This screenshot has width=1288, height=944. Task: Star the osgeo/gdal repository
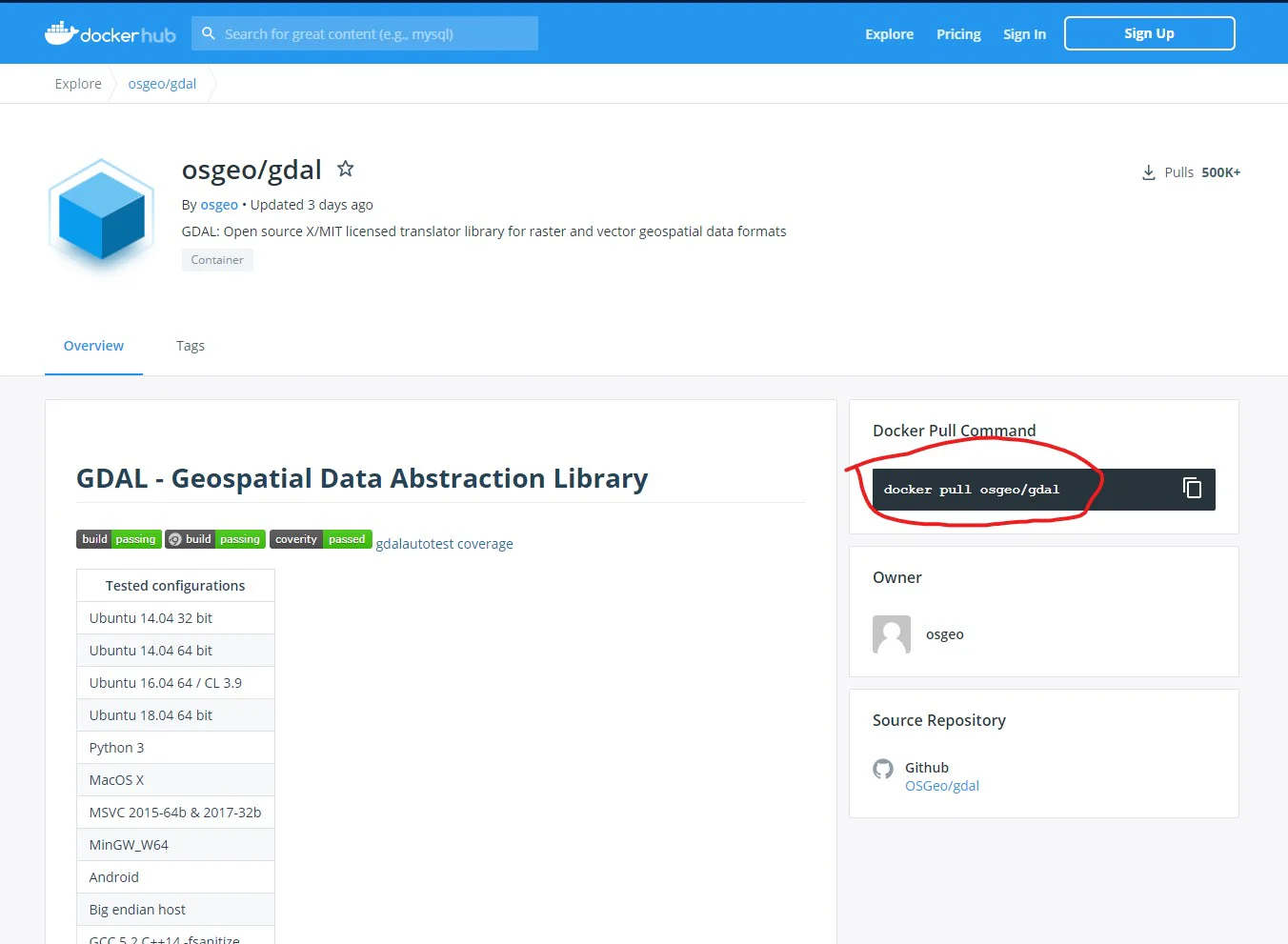[x=346, y=169]
